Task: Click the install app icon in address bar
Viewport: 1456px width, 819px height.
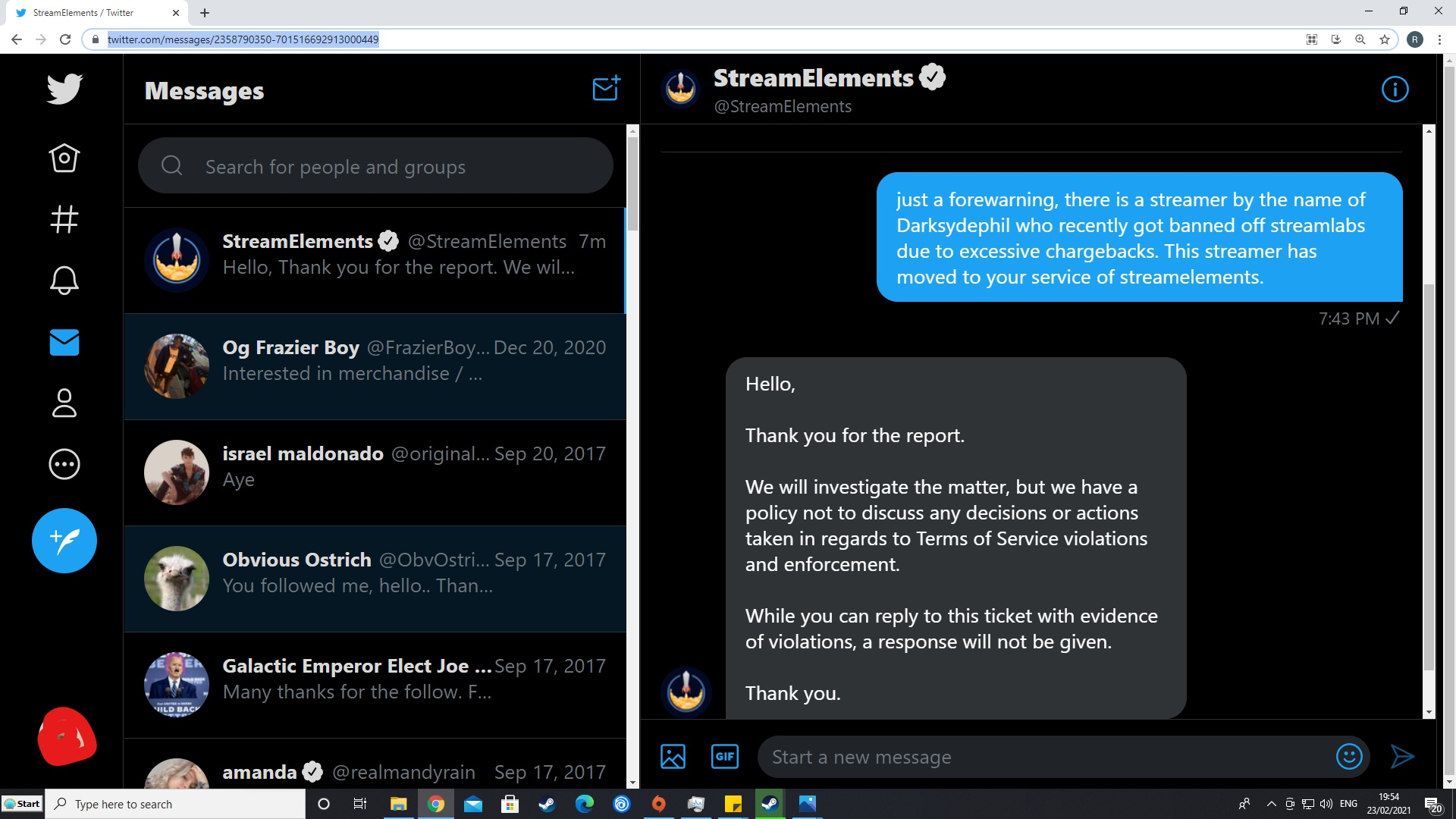Action: pyautogui.click(x=1336, y=39)
